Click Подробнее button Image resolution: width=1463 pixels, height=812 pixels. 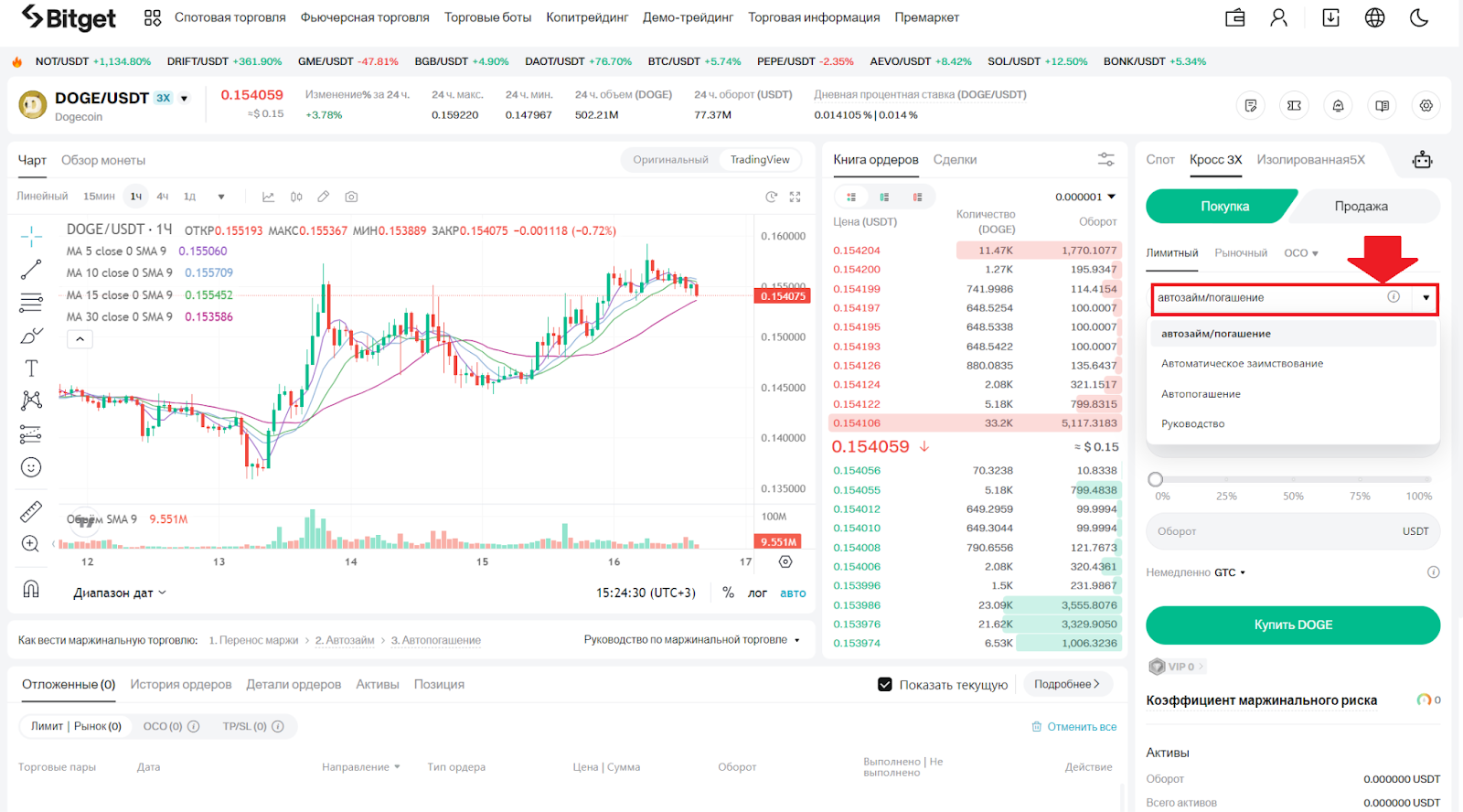1066,684
